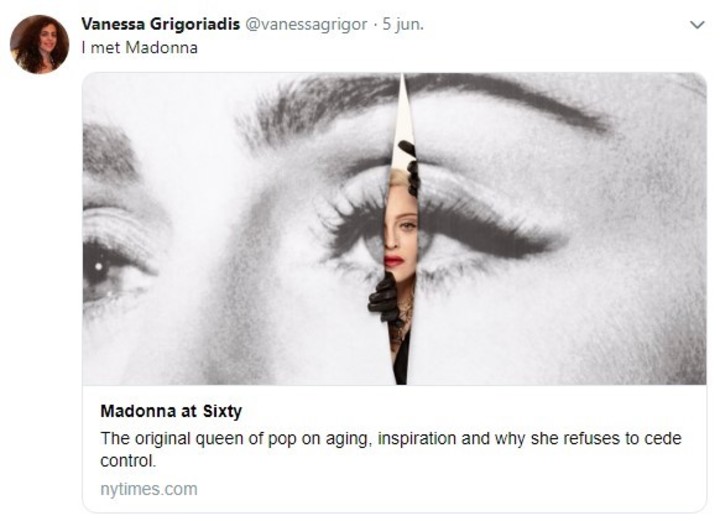Follow the nytimes.com source link
Viewport: 720px width, 521px height.
(149, 489)
